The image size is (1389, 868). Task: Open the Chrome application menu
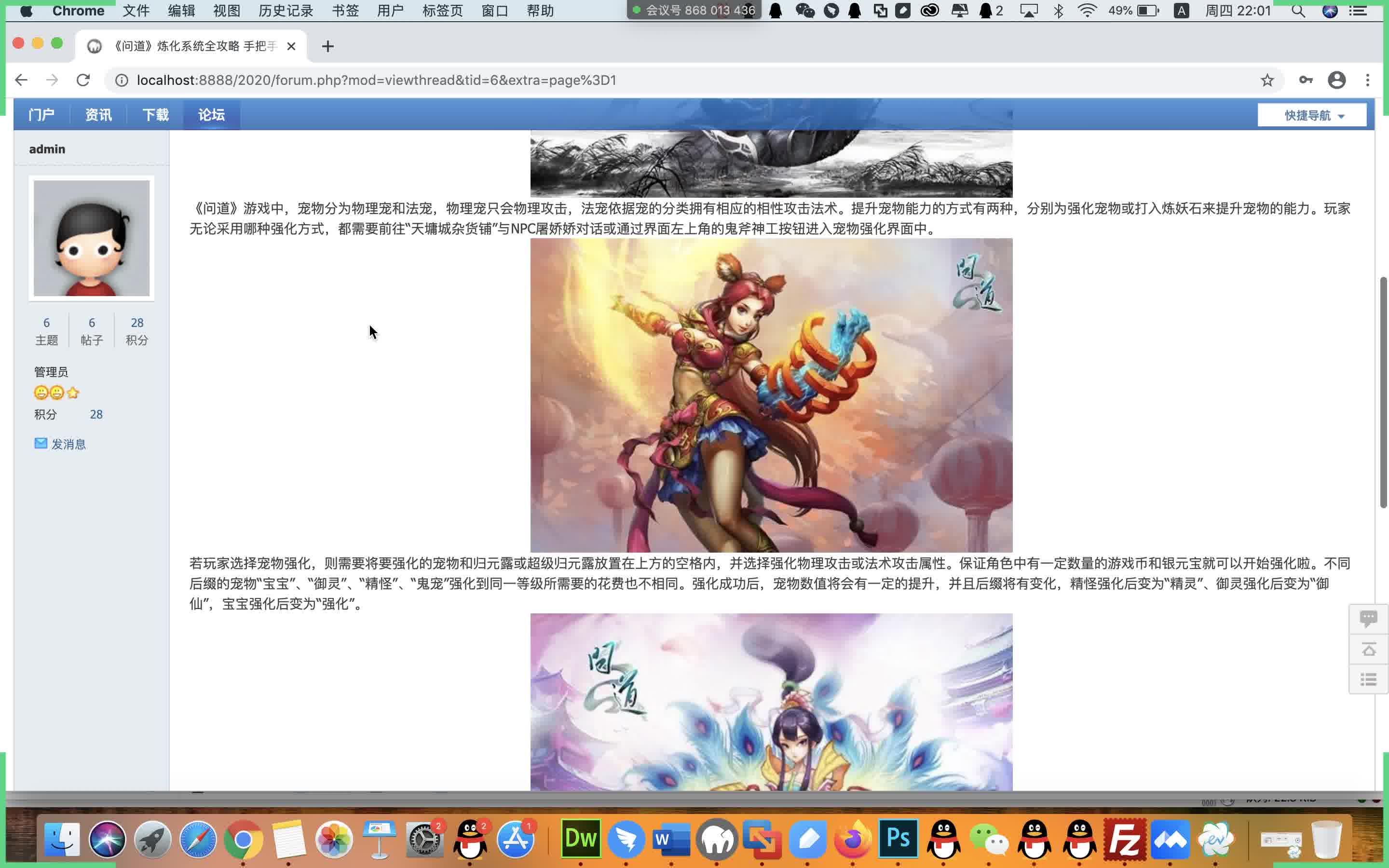78,11
